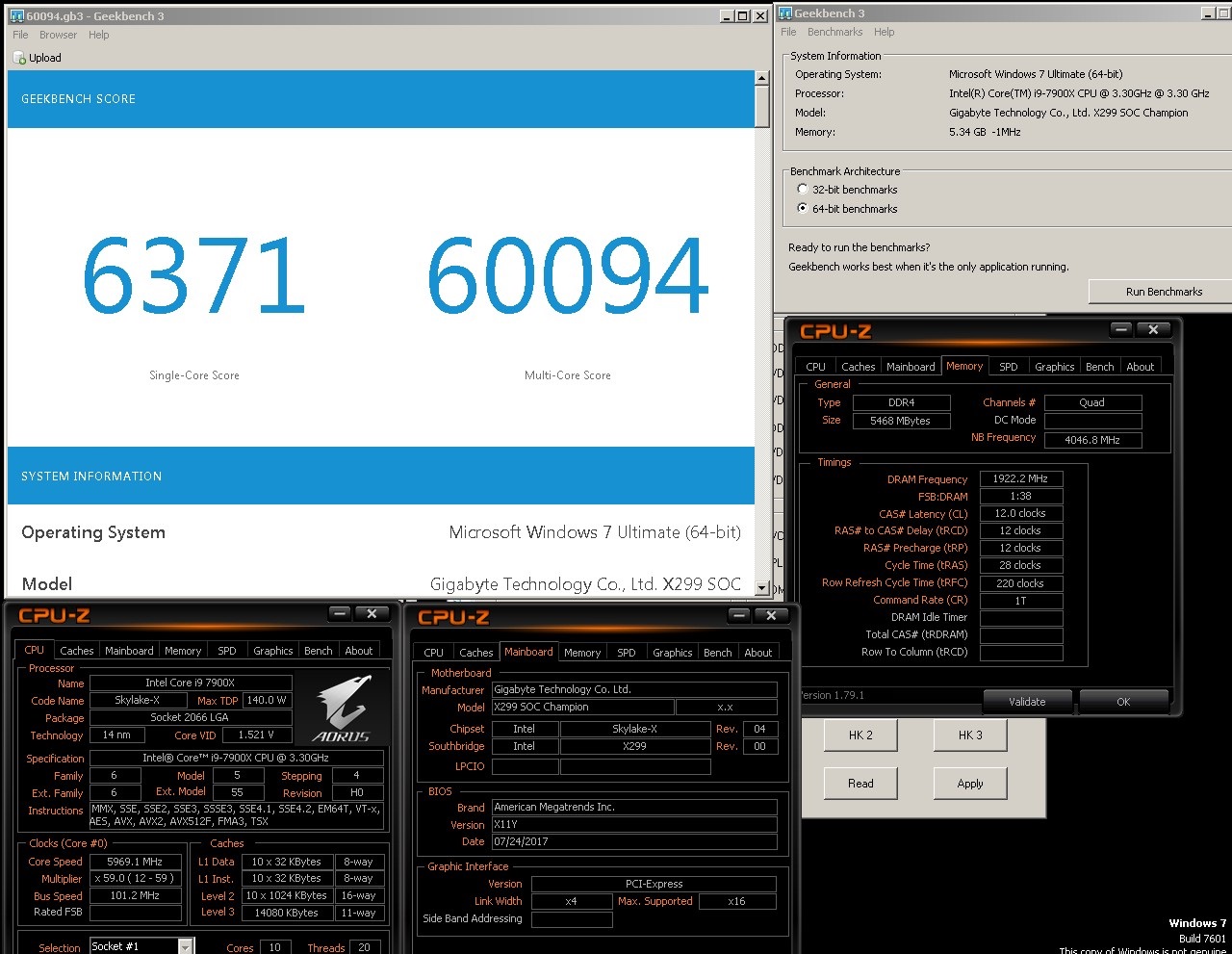Click the 6371 single-core score
The height and width of the screenshot is (954, 1232).
(193, 277)
